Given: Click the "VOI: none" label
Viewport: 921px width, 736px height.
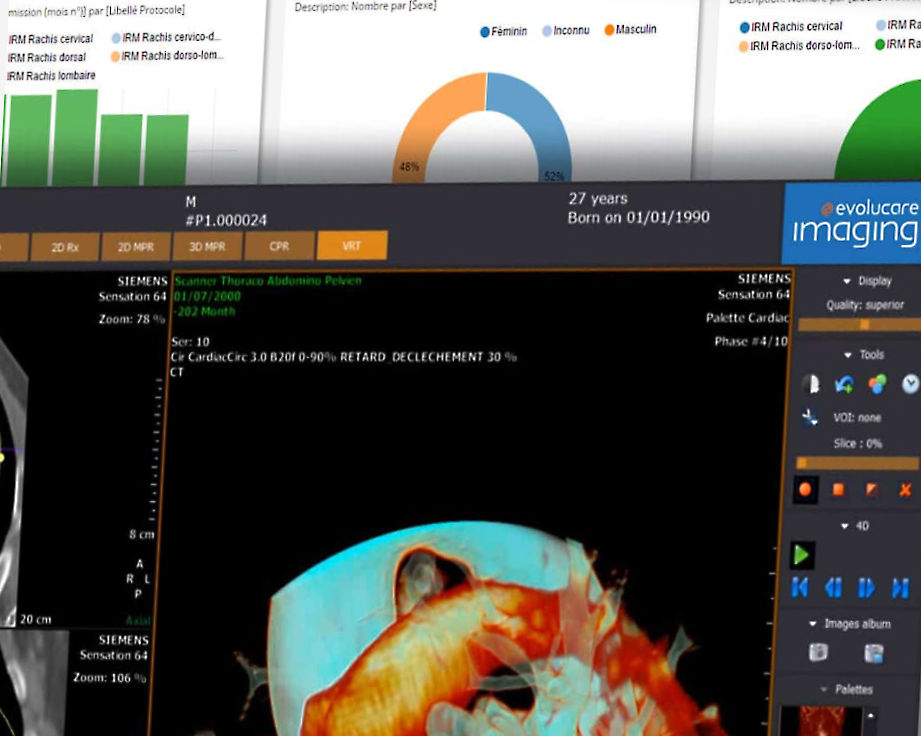Looking at the screenshot, I should (857, 418).
